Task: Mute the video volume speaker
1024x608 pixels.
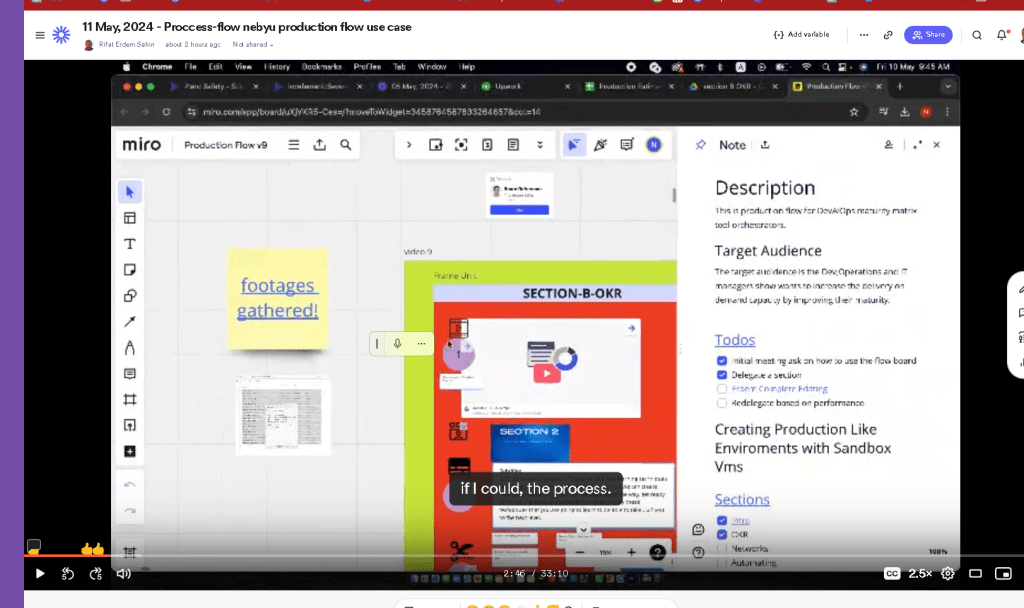Action: click(123, 573)
